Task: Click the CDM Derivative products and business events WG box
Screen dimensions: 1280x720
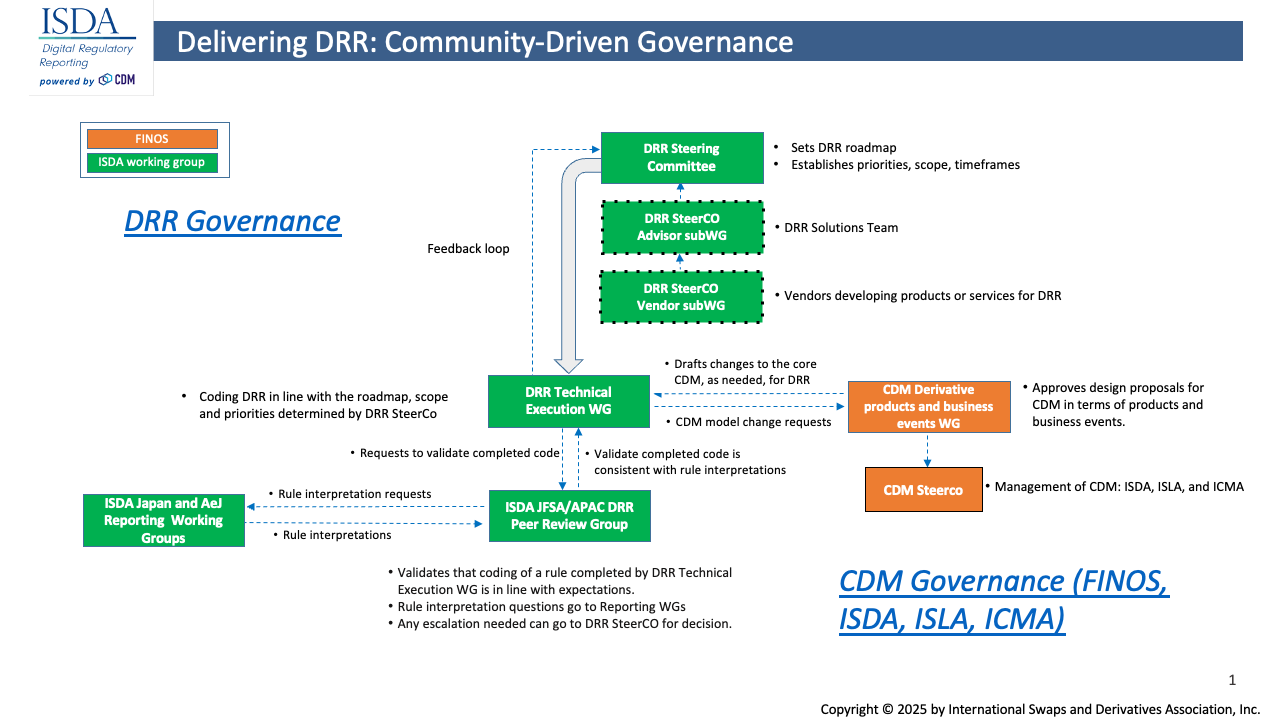Action: (x=928, y=406)
